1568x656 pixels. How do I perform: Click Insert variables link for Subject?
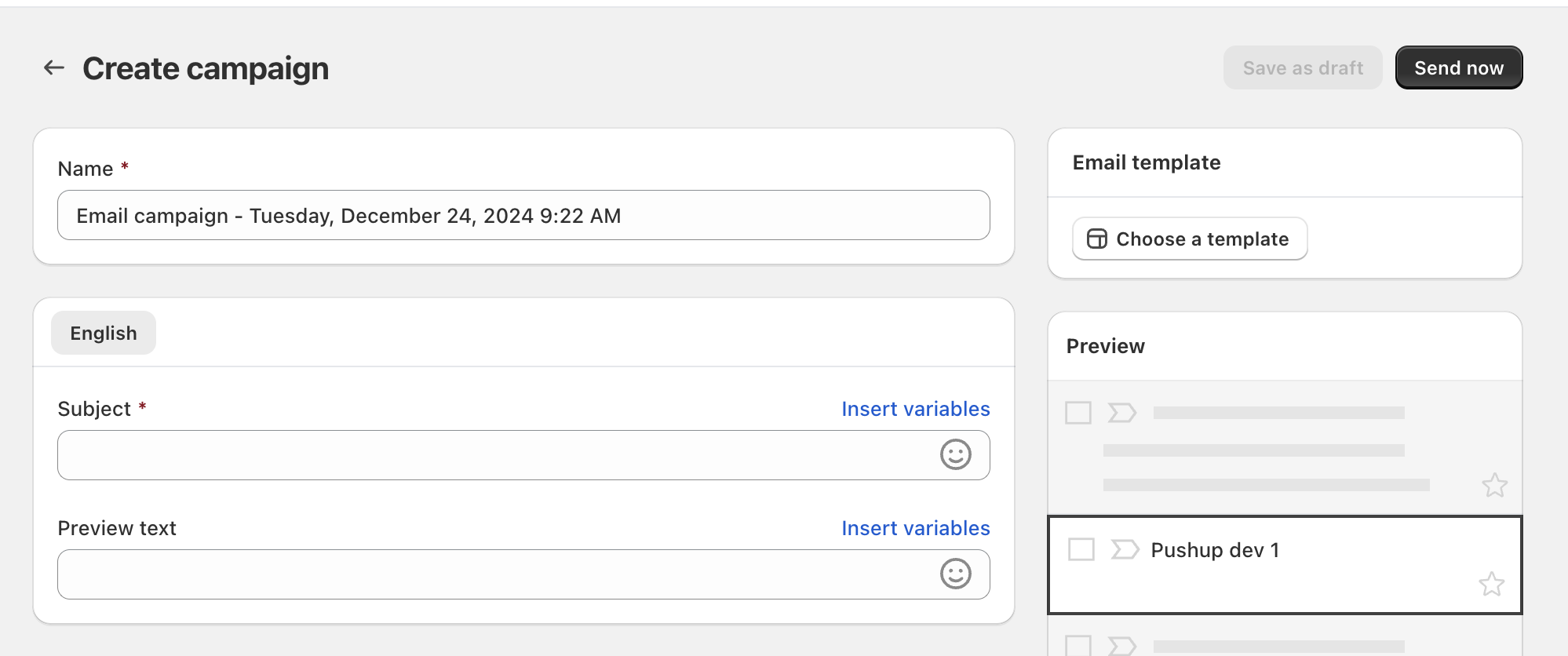point(915,409)
